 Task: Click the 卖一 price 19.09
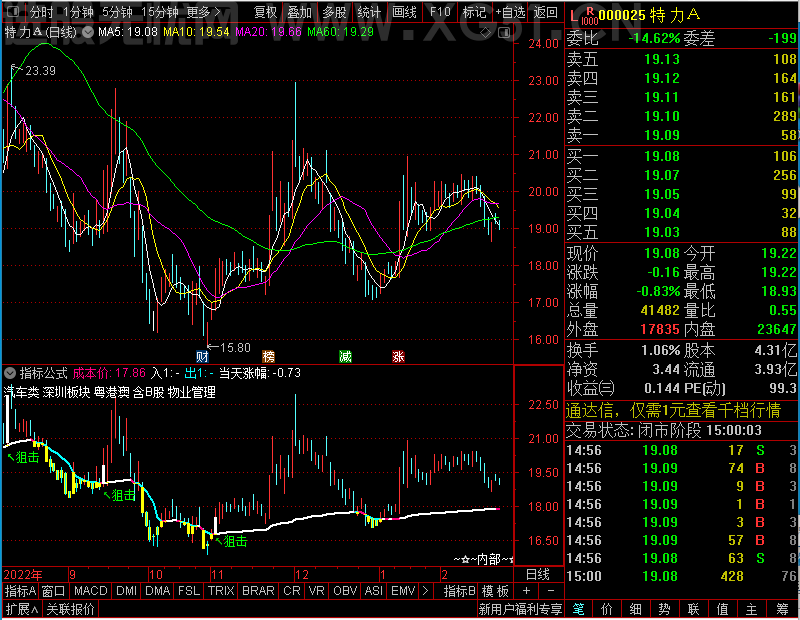click(x=662, y=135)
